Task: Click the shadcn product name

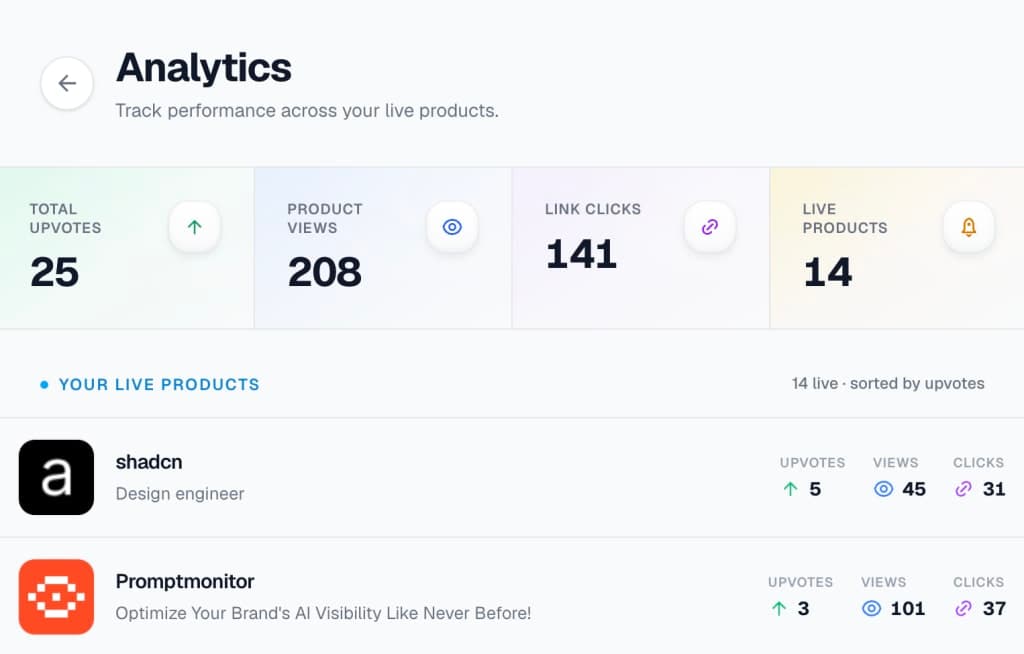Action: click(x=149, y=462)
